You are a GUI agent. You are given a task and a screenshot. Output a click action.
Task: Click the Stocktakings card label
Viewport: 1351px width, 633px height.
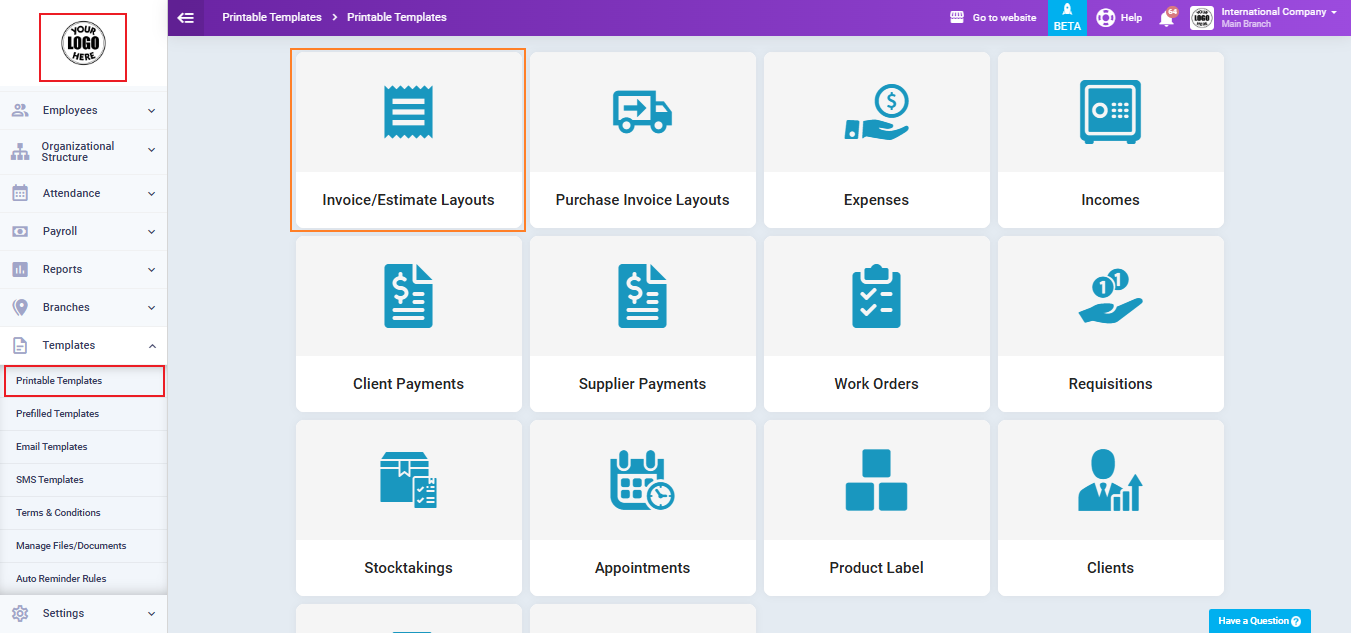point(408,568)
